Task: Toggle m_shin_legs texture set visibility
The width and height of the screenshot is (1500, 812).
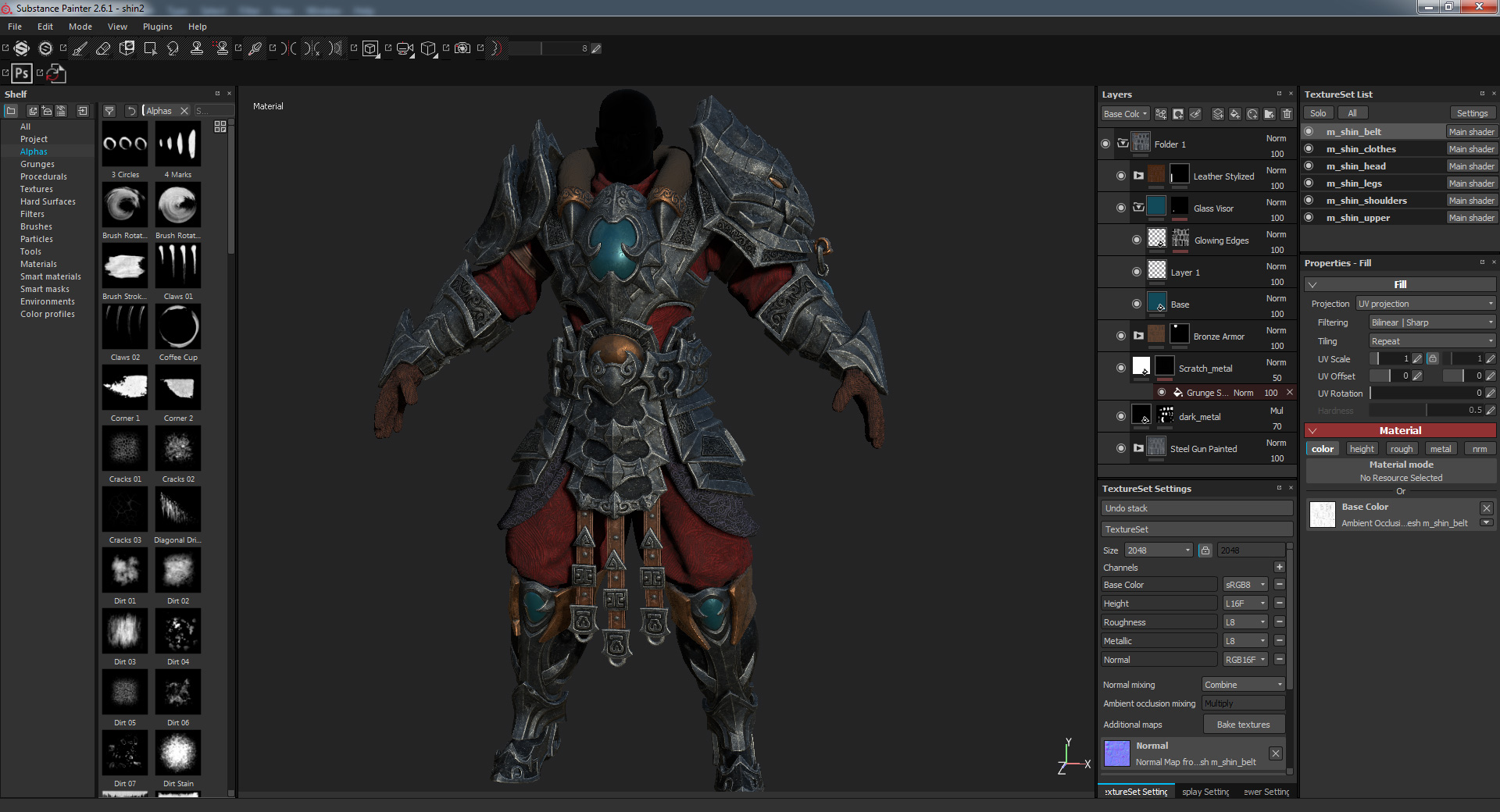Action: (x=1309, y=183)
